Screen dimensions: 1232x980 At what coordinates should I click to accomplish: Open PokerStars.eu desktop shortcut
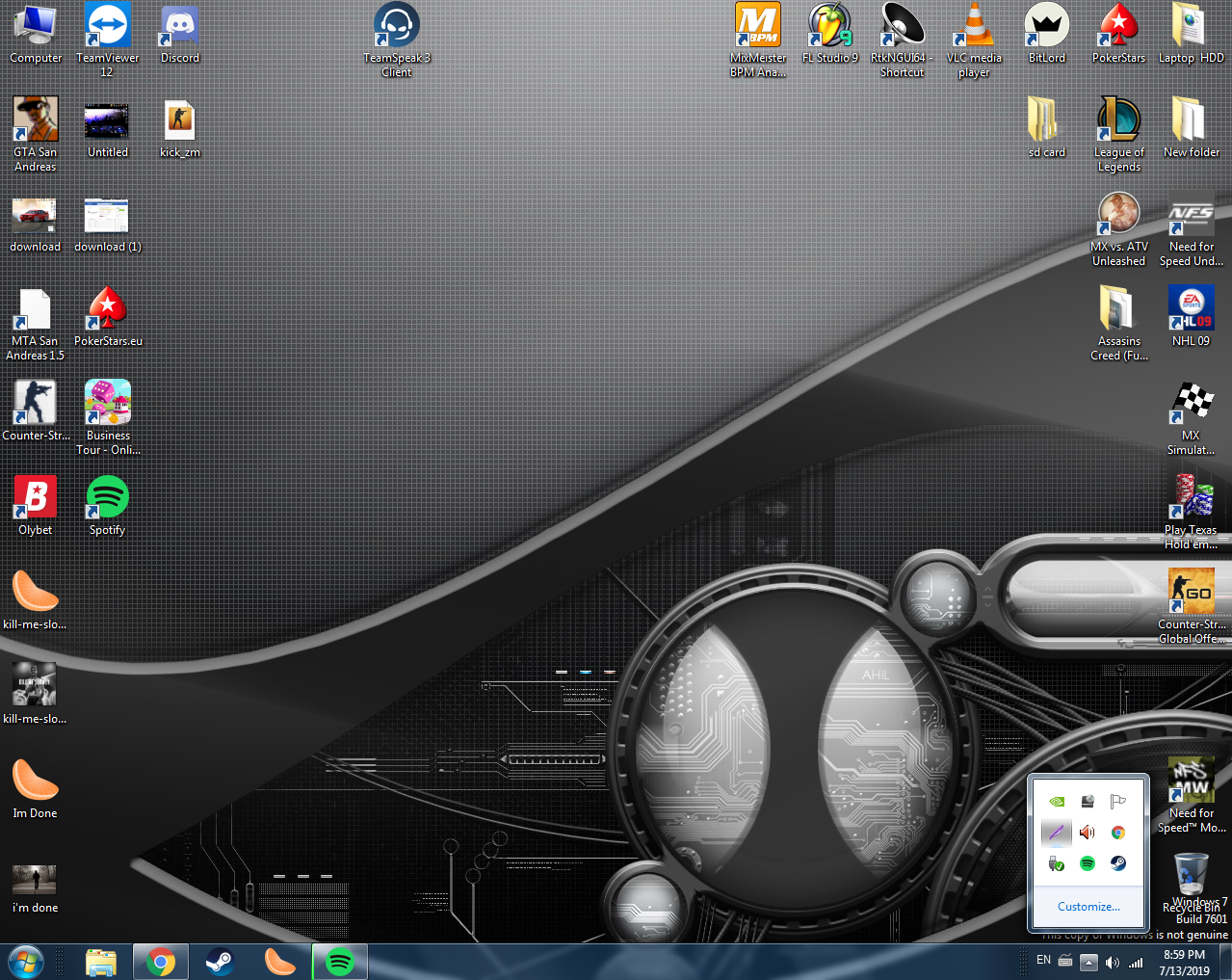(107, 317)
